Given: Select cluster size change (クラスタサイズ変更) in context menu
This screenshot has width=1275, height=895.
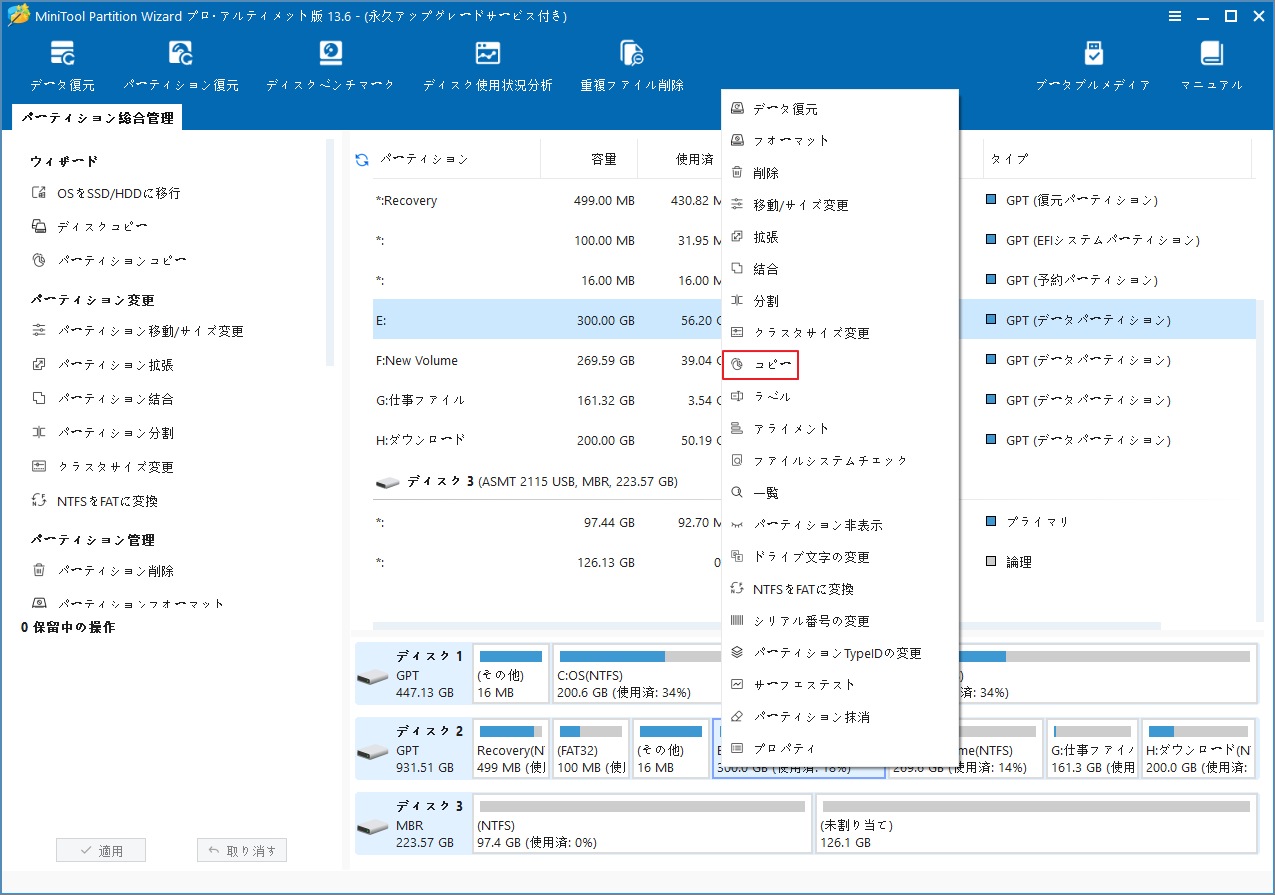Looking at the screenshot, I should [840, 333].
